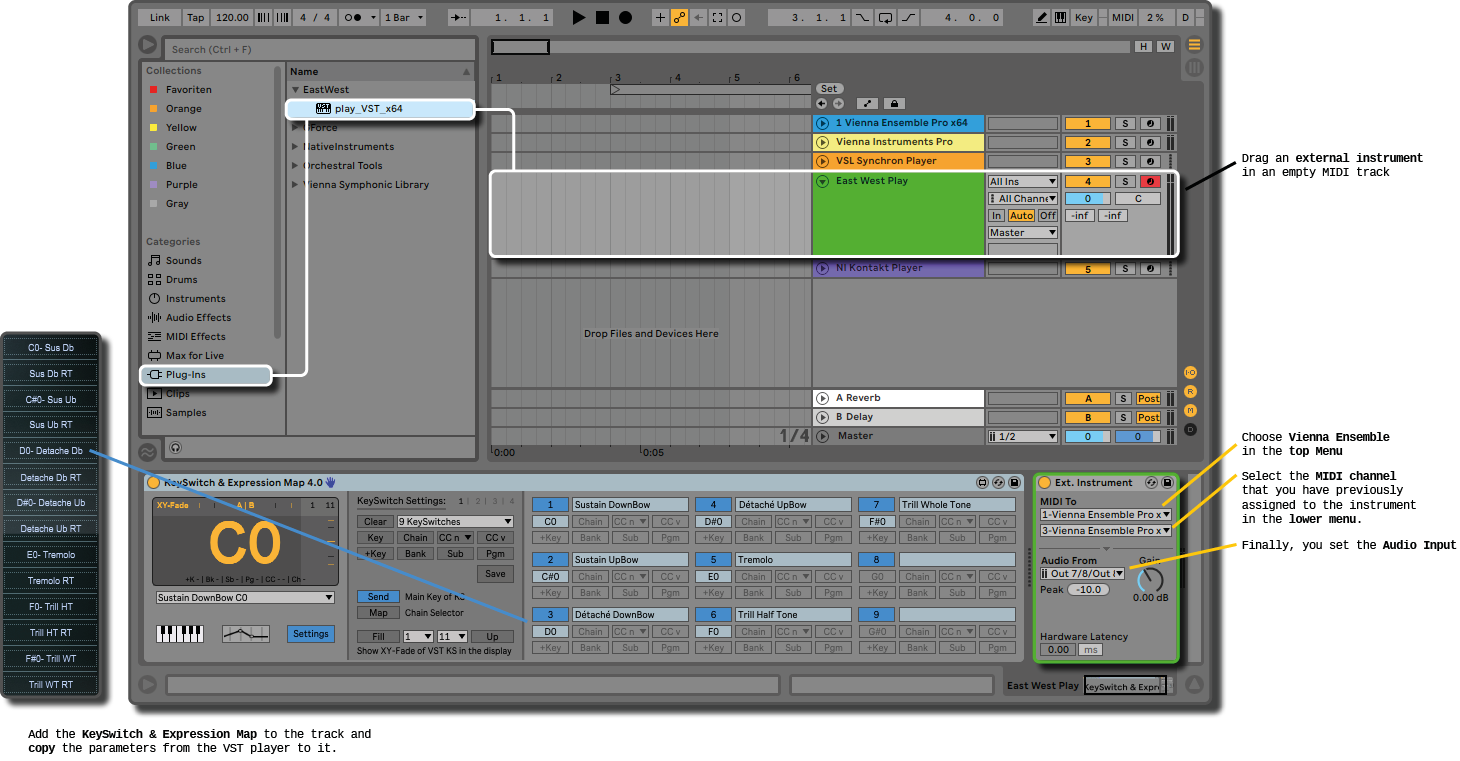
Task: Click the Settings button in KeySwitch device
Action: 311,634
